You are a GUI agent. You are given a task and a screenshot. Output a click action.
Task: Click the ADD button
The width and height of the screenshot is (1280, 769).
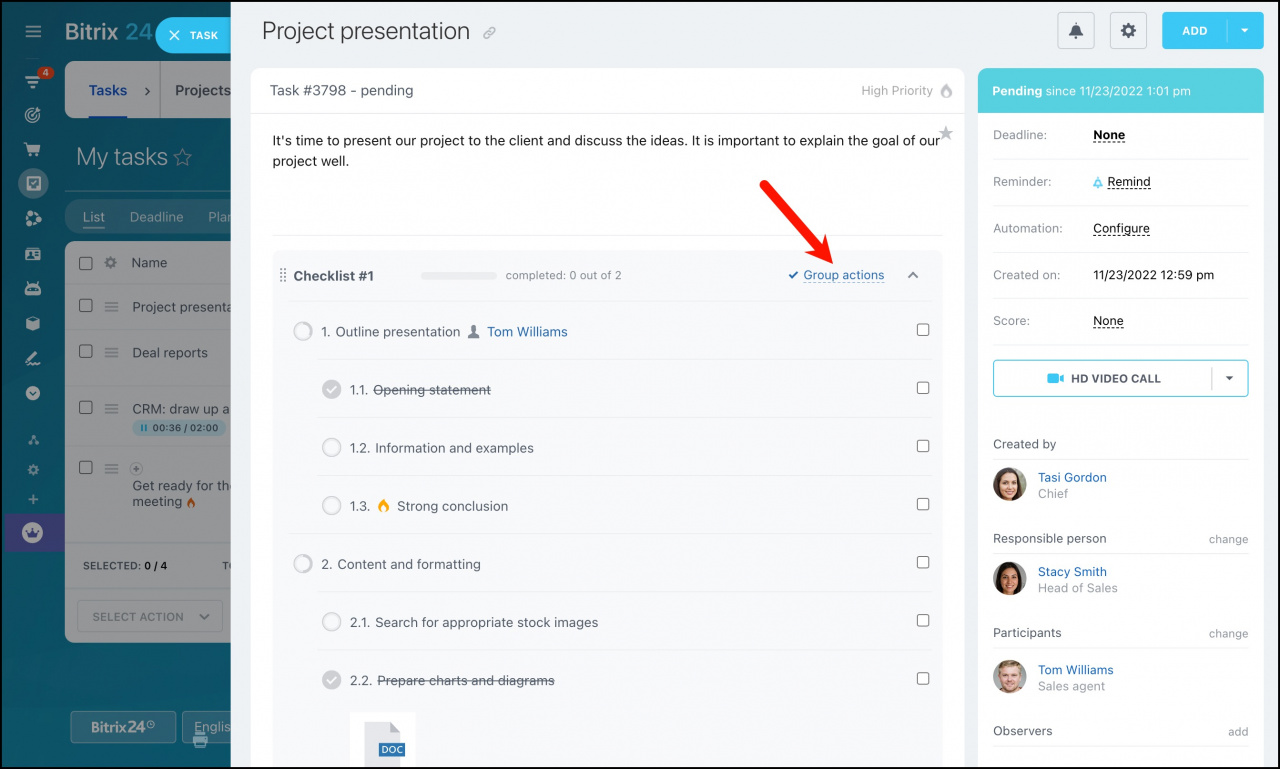1195,31
